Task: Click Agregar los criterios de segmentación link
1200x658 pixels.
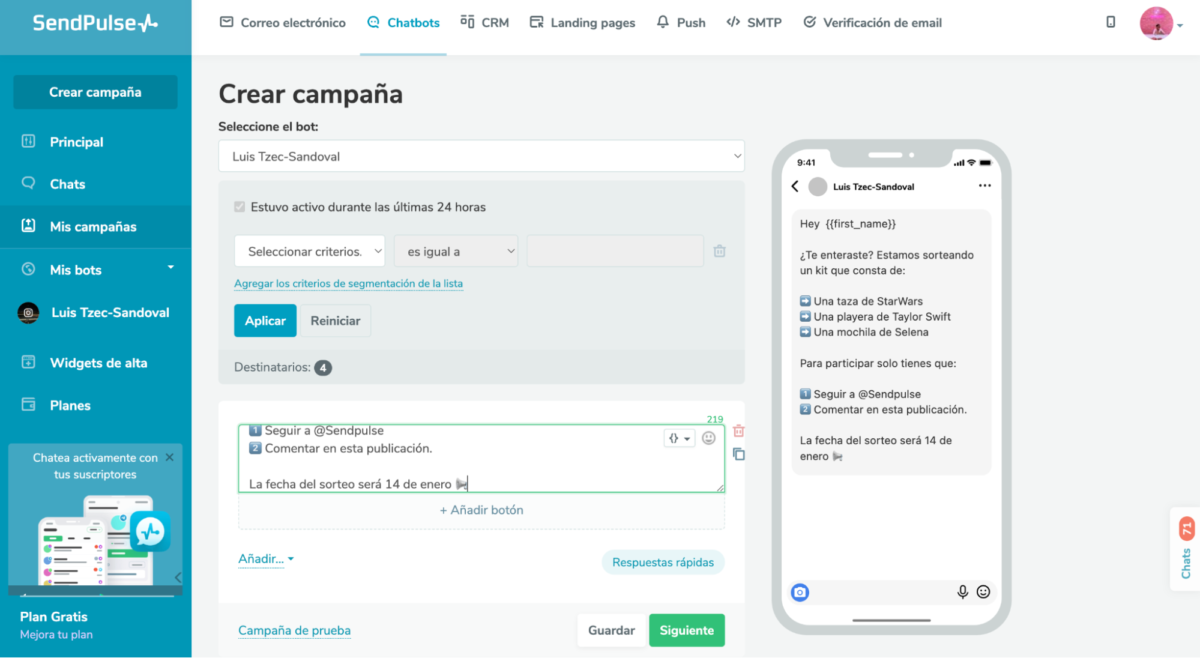Action: (348, 284)
